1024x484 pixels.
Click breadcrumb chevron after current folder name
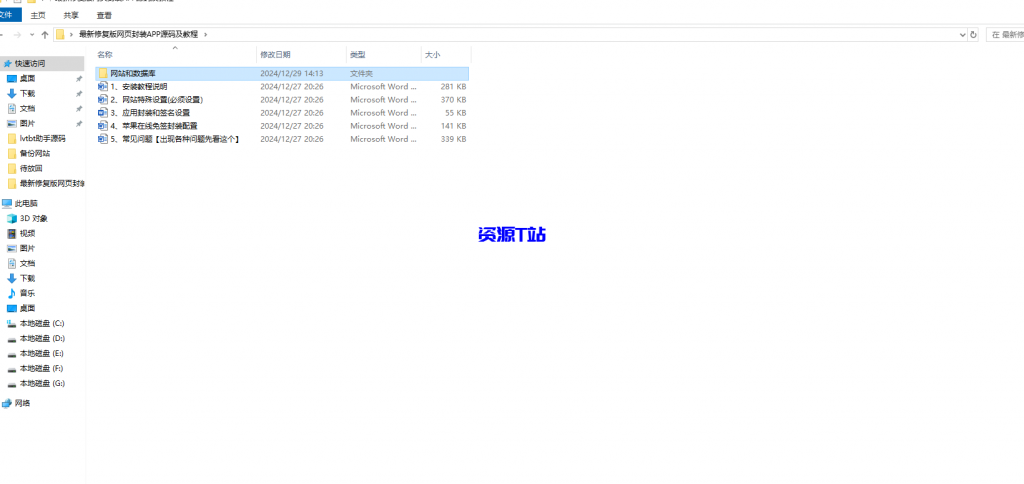(206, 35)
